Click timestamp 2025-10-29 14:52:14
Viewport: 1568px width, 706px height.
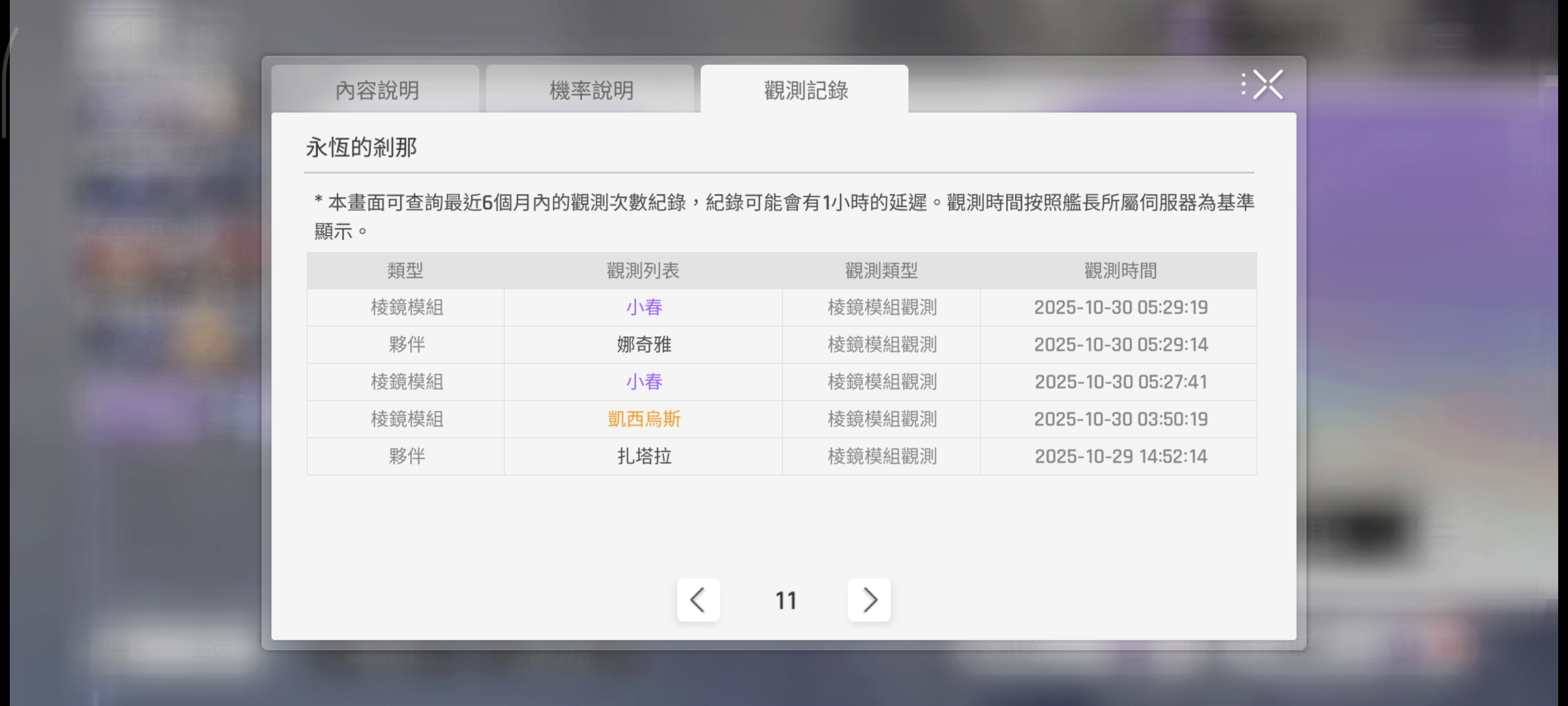click(1120, 456)
